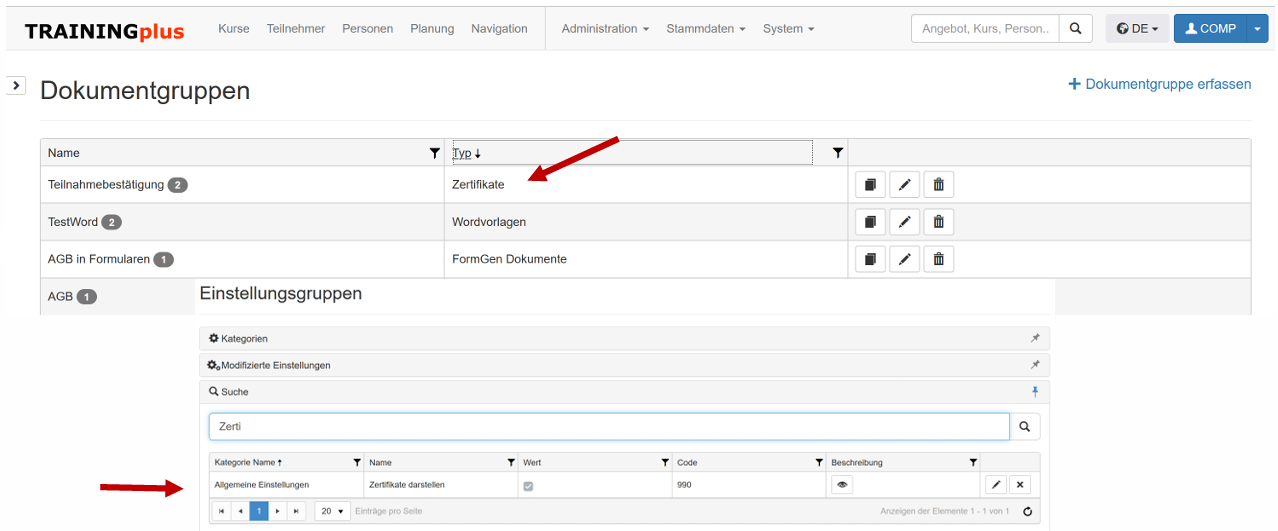This screenshot has width=1278, height=531.
Task: Toggle the Zertifikate darstellen Wert checkbox
Action: [529, 485]
